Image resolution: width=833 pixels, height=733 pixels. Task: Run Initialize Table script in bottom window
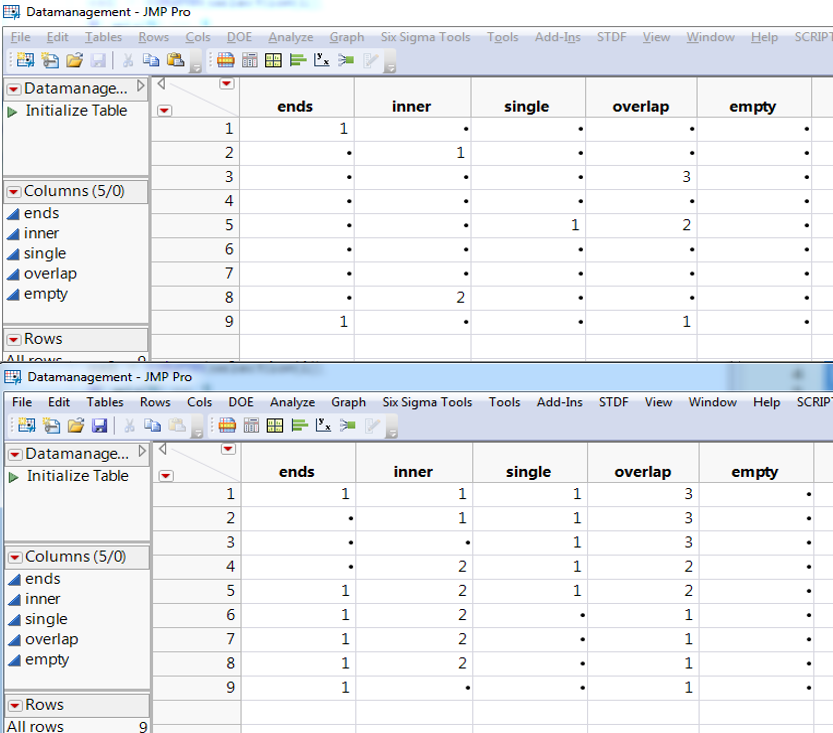pos(77,476)
